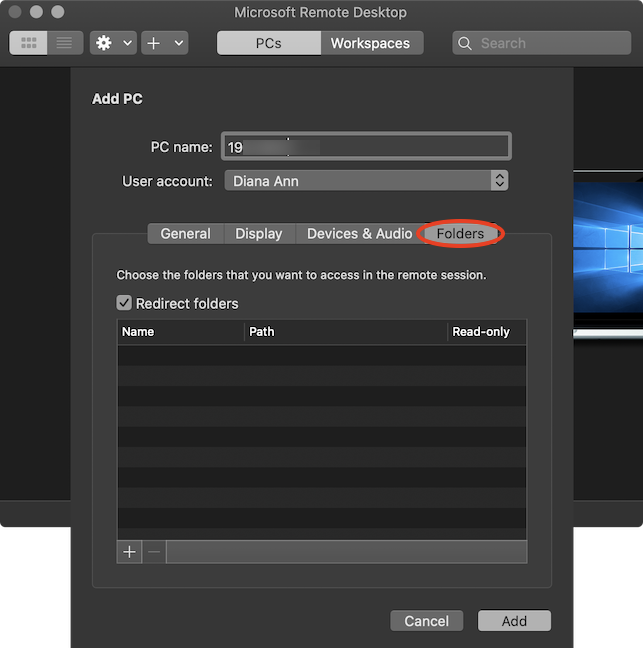Open the General tab
Screen dimensions: 643x648
186,233
